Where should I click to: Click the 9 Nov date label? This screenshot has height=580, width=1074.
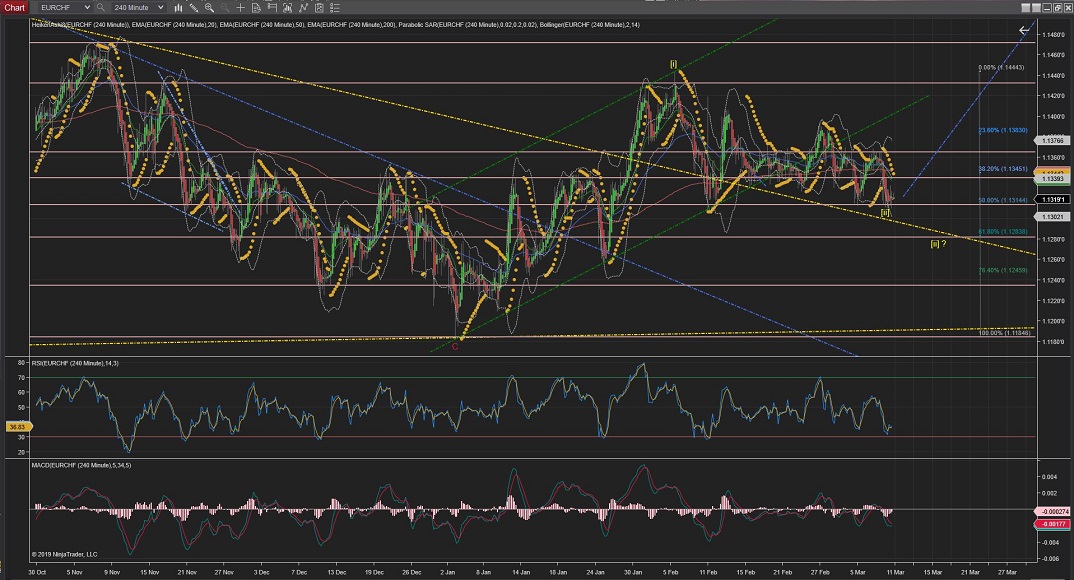[x=112, y=572]
